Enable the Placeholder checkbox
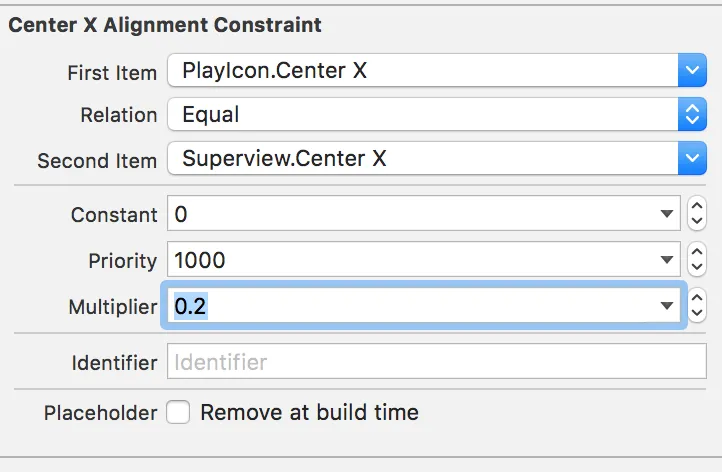 click(x=178, y=412)
